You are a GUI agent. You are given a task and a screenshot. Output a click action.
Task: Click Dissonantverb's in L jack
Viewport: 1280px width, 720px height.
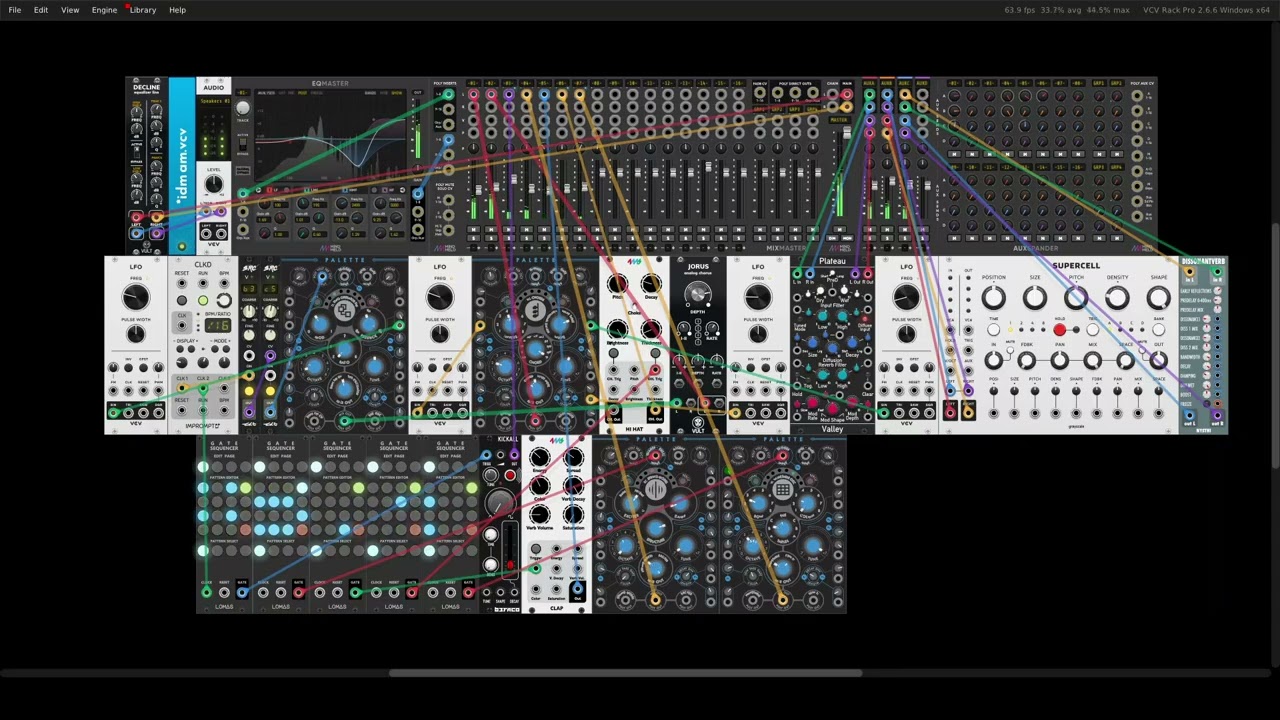coord(1189,270)
